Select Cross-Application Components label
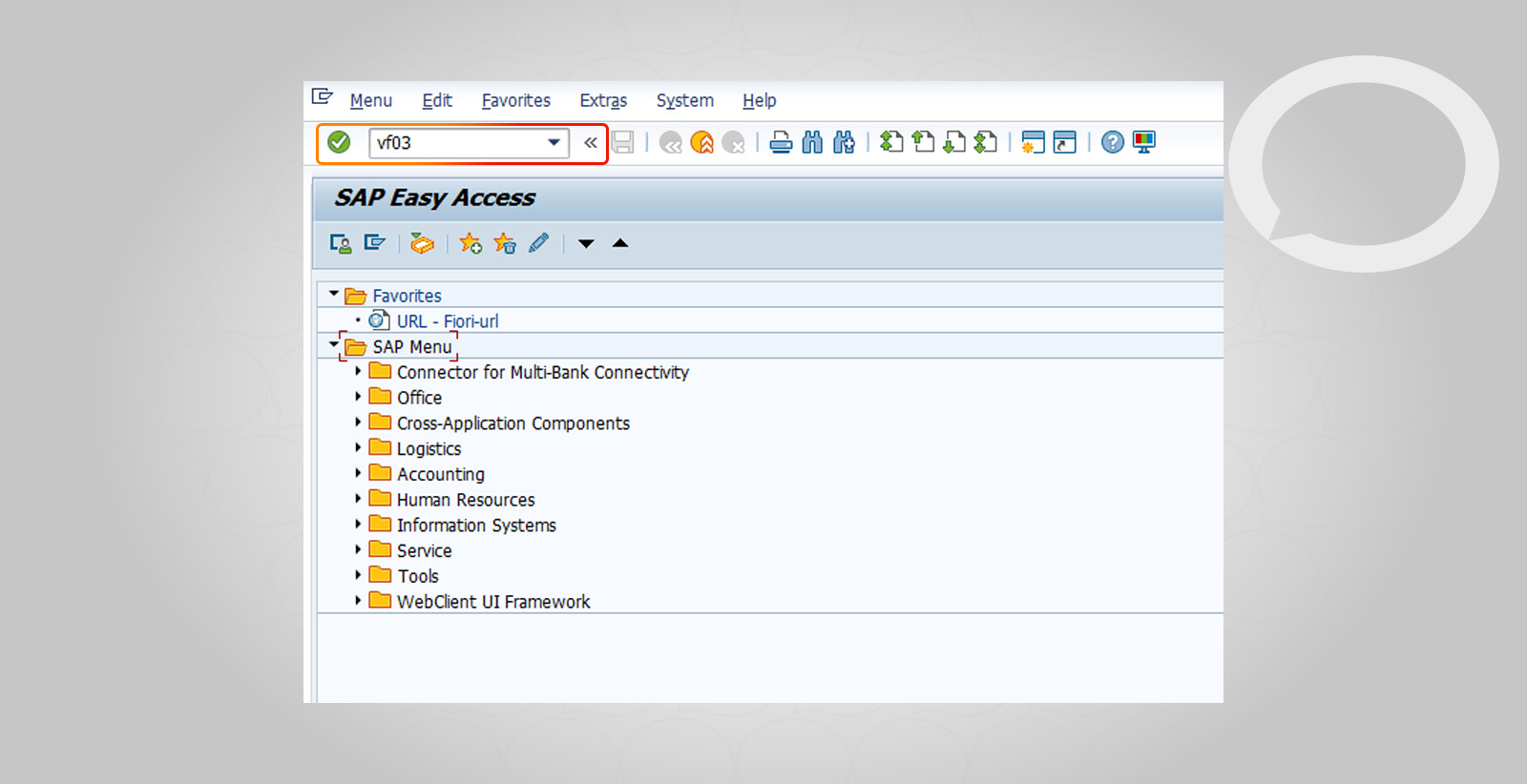The width and height of the screenshot is (1527, 784). [513, 423]
